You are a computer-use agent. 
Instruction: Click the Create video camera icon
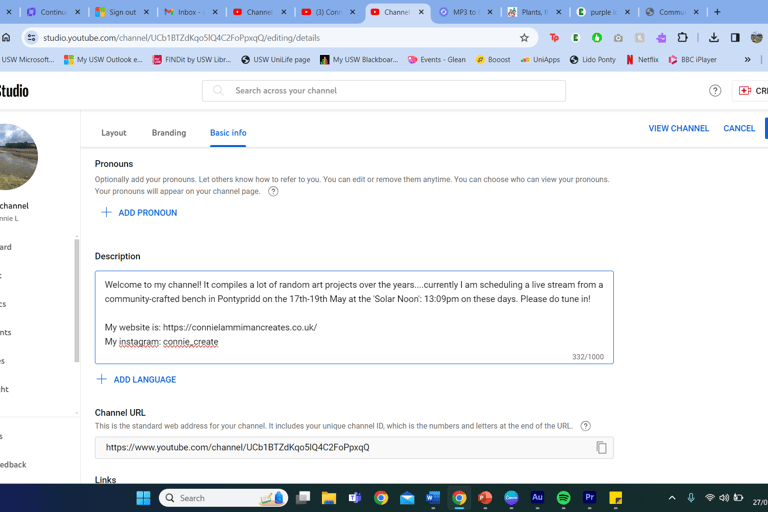pyautogui.click(x=744, y=91)
